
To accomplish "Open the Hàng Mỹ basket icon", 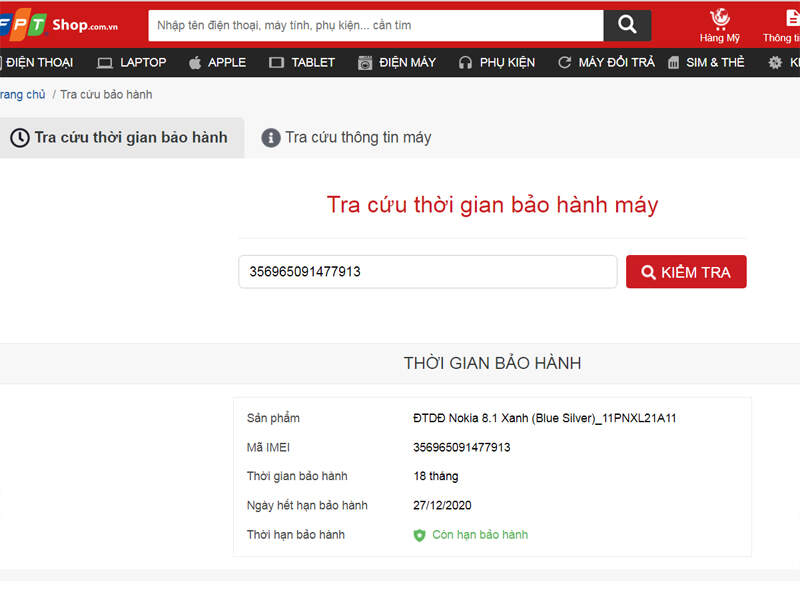I will [x=719, y=19].
